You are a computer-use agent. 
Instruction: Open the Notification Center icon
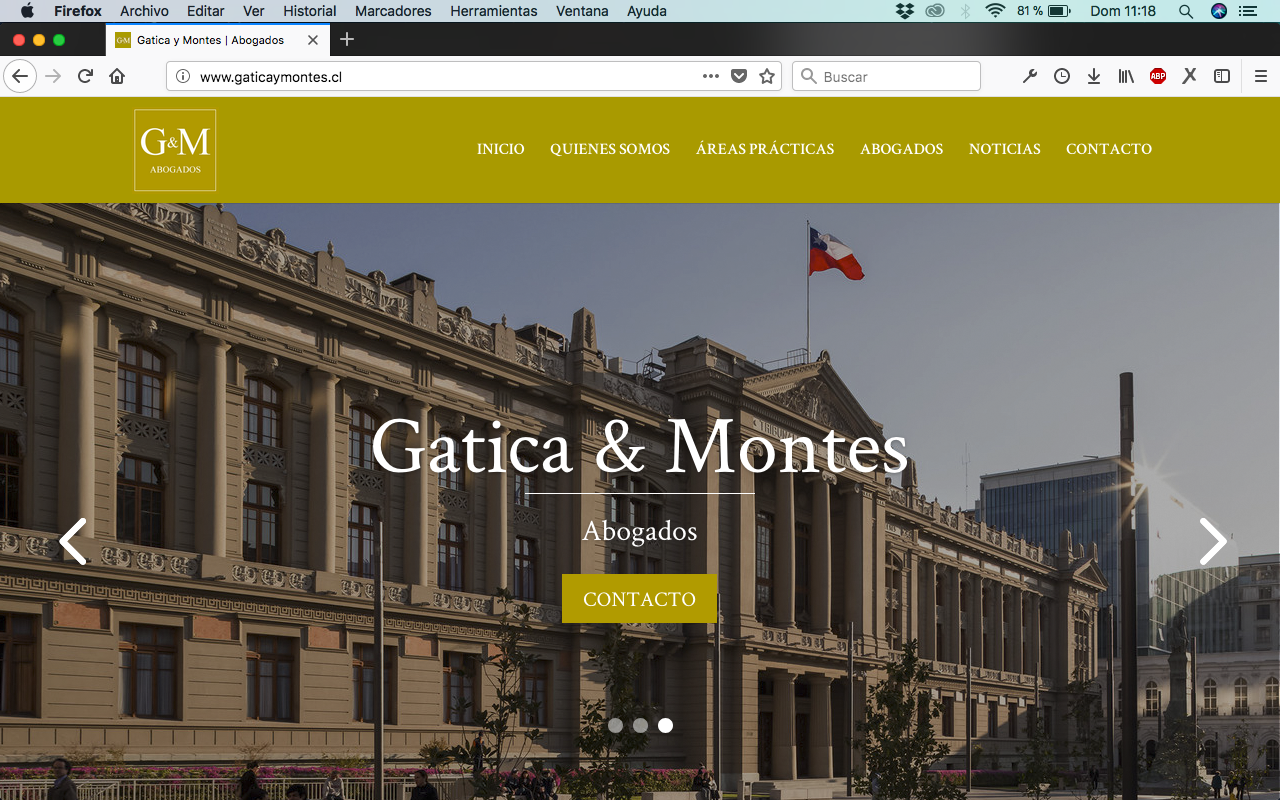1247,11
